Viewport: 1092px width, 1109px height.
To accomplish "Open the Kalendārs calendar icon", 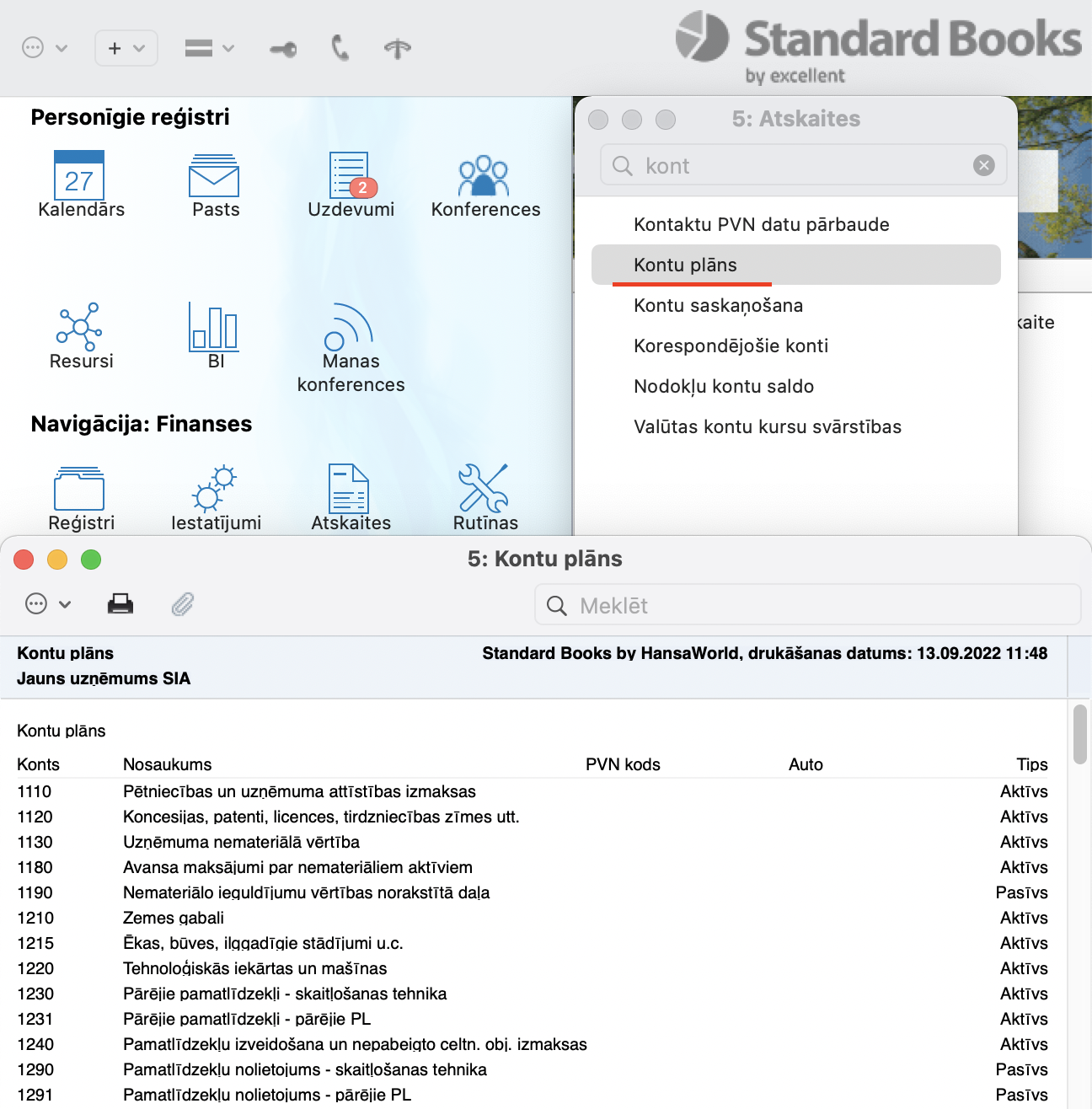I will tap(79, 175).
